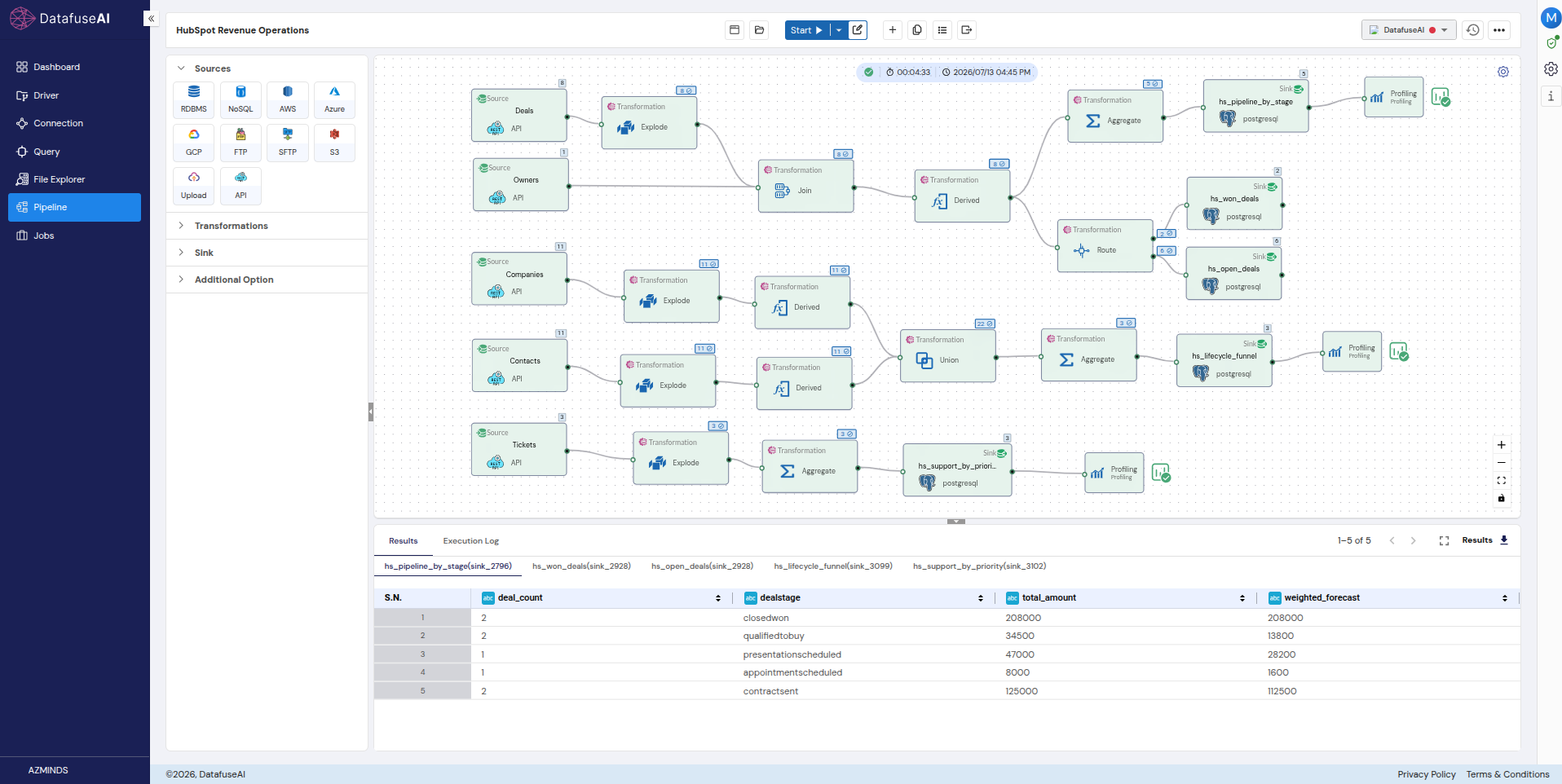Choose the Azure source tile

[x=334, y=99]
